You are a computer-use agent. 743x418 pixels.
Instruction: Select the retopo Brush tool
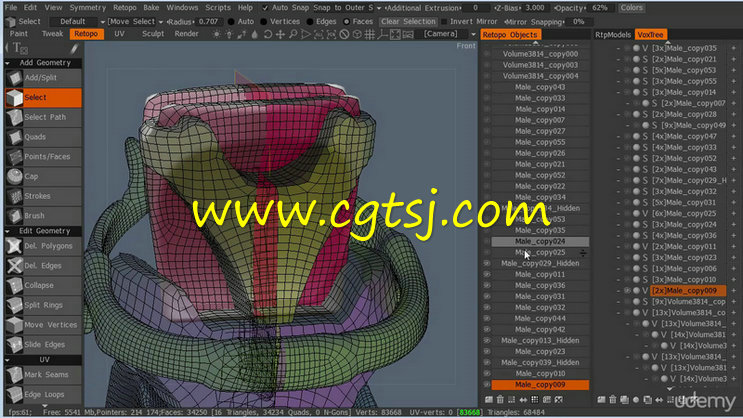pyautogui.click(x=43, y=216)
